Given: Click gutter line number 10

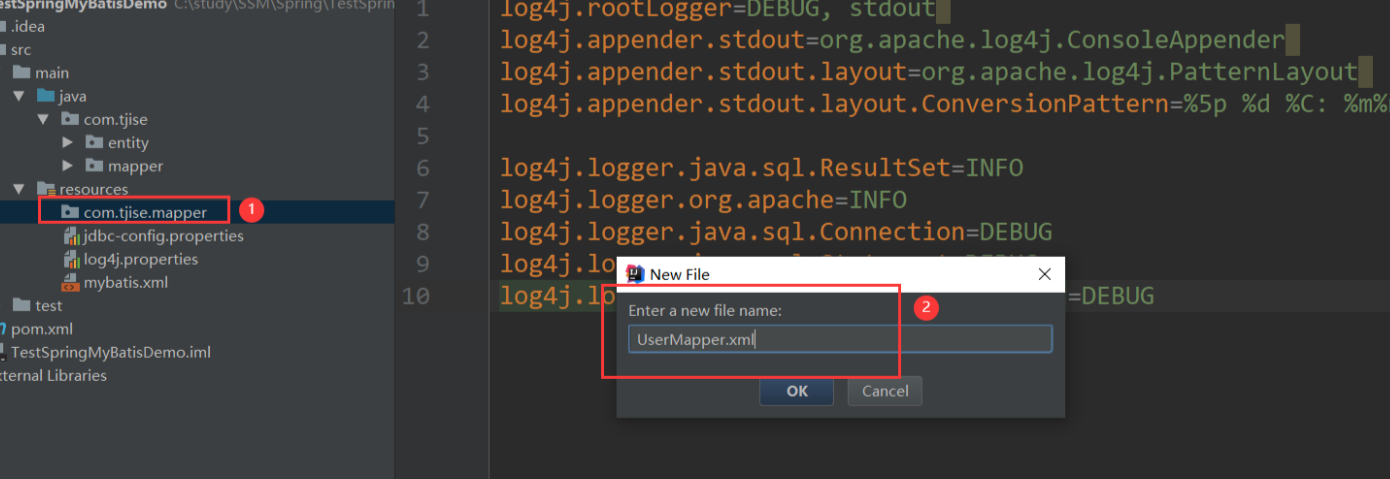Looking at the screenshot, I should (415, 296).
